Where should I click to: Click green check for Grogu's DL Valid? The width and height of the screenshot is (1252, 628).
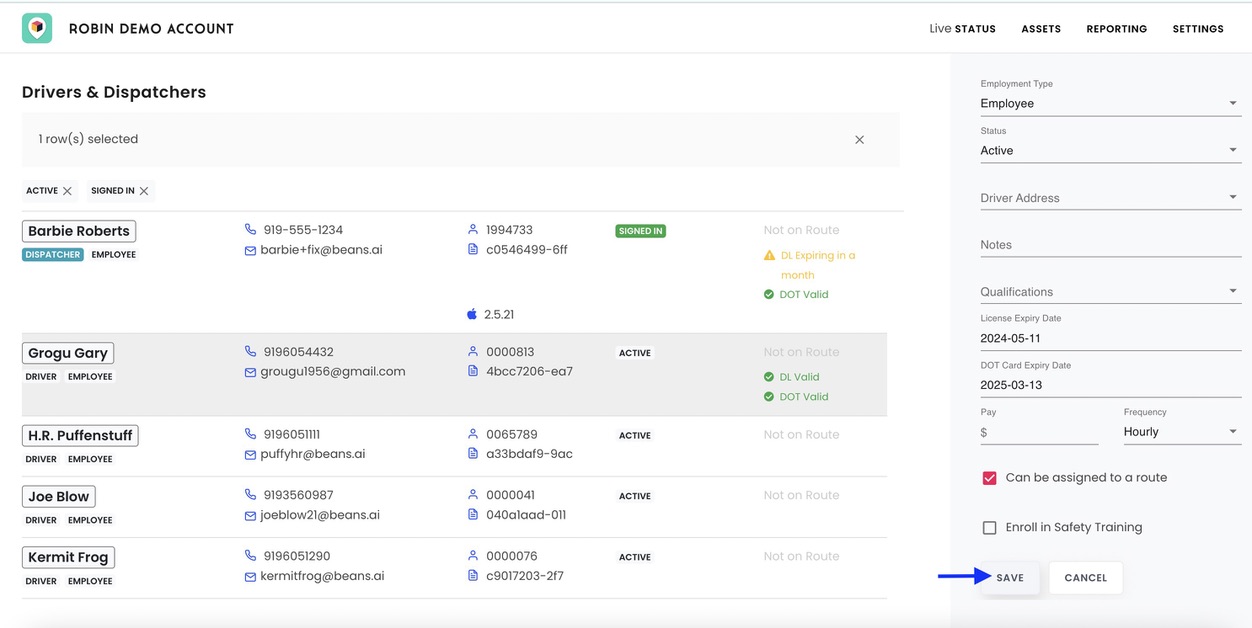769,377
